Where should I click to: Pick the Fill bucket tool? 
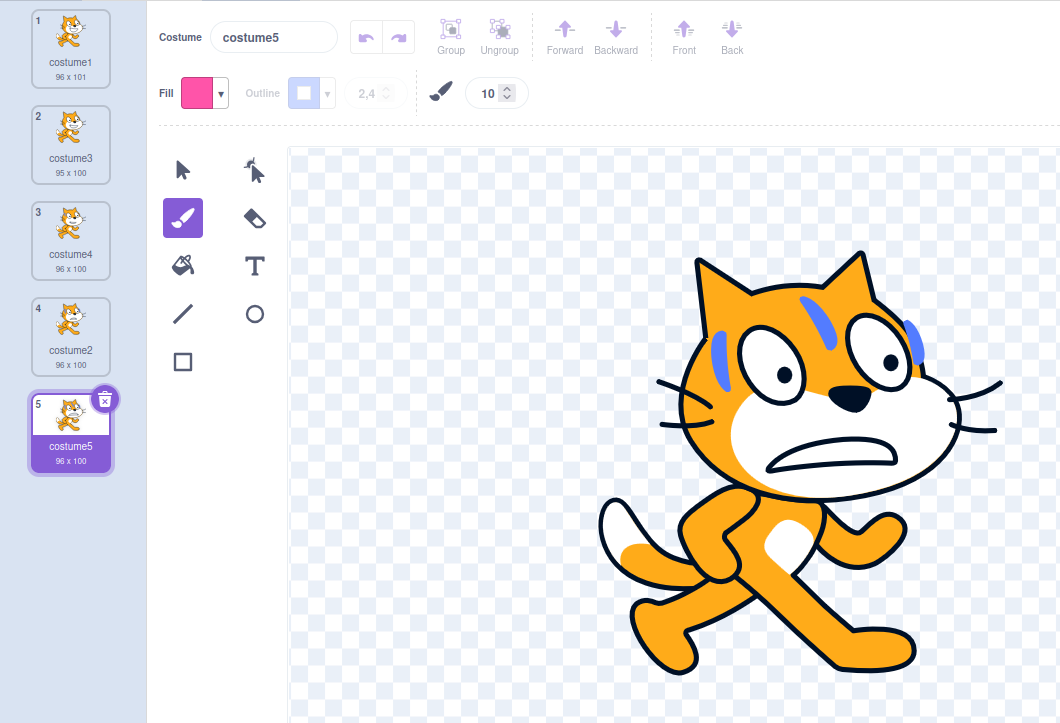(x=183, y=266)
